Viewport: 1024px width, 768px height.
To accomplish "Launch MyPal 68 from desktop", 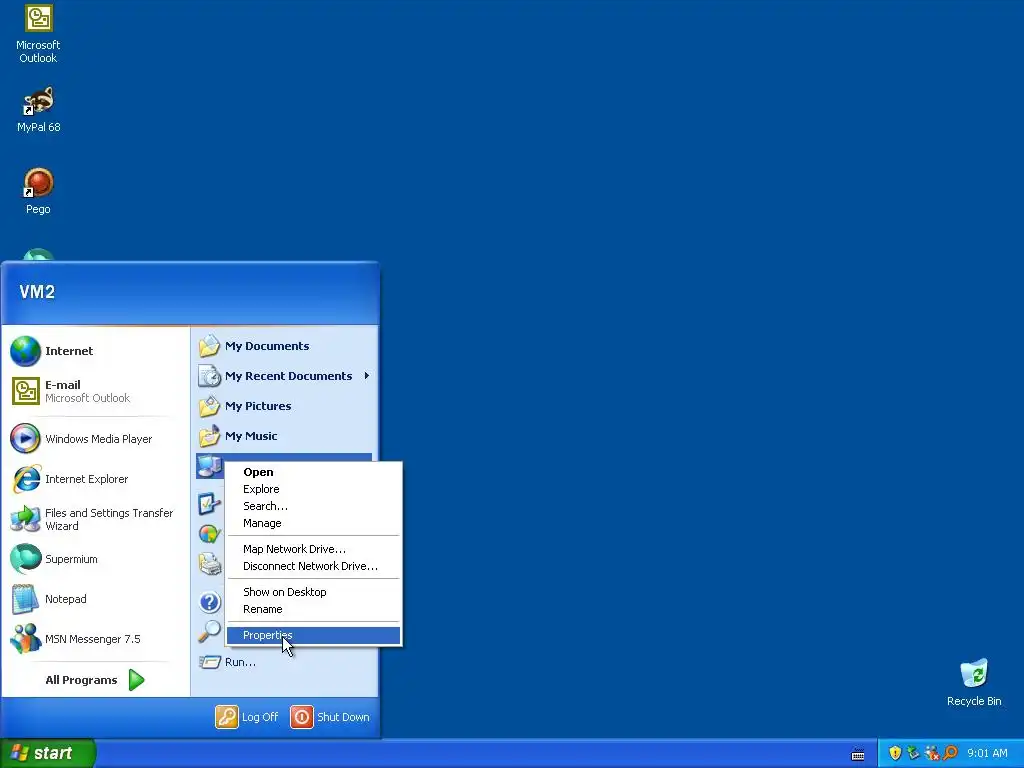I will pyautogui.click(x=39, y=110).
